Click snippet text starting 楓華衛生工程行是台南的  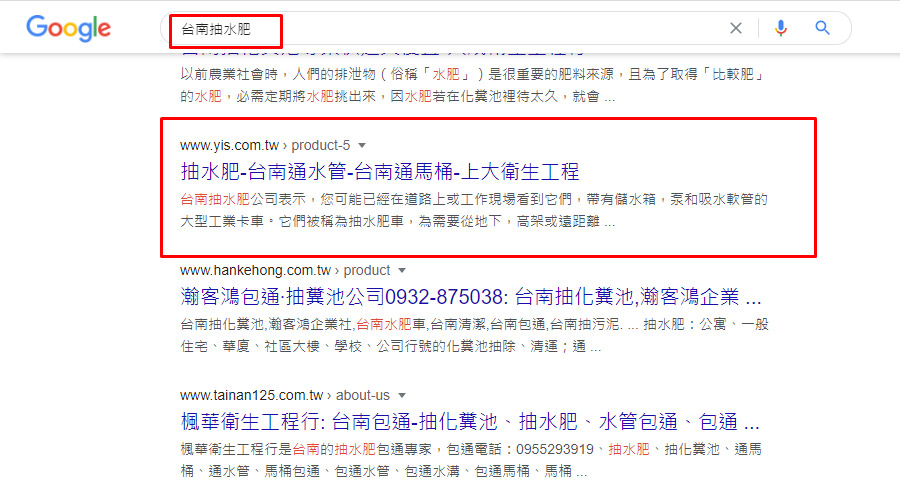[x=472, y=460]
